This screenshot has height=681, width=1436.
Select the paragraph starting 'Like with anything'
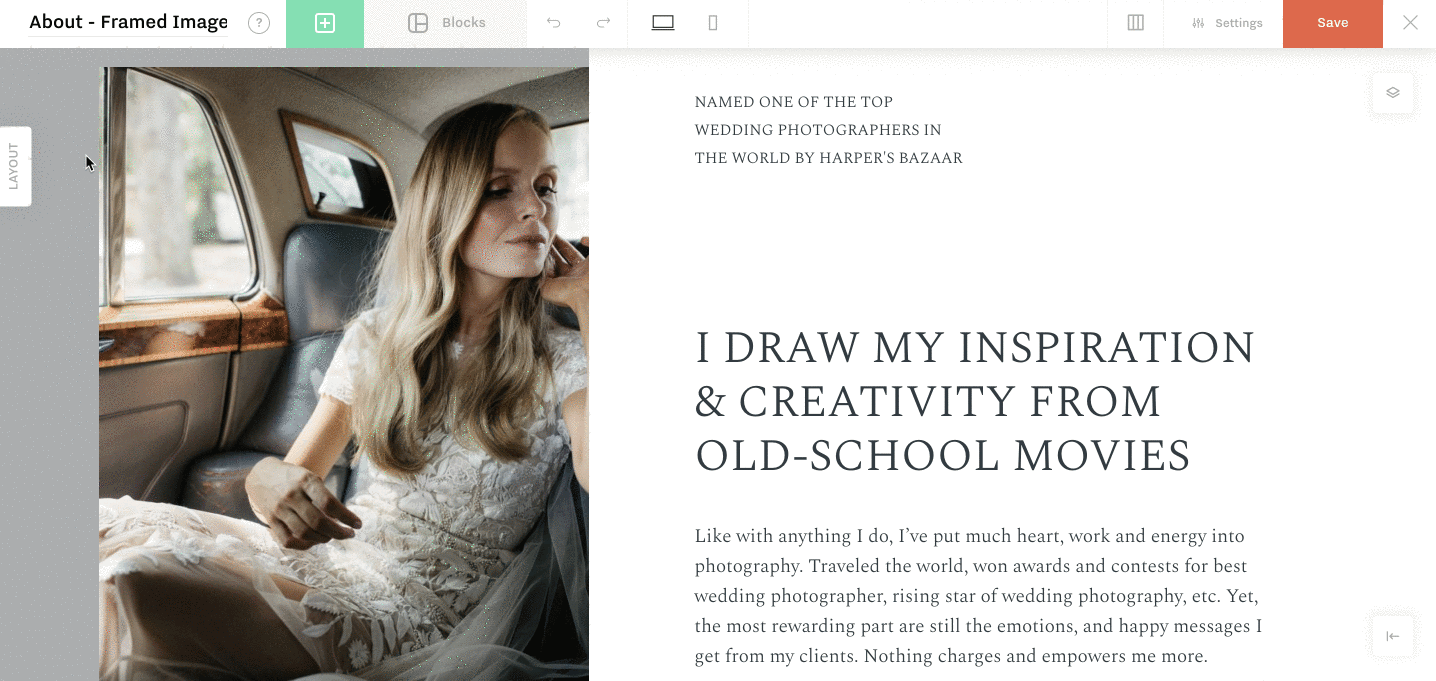pyautogui.click(x=978, y=596)
